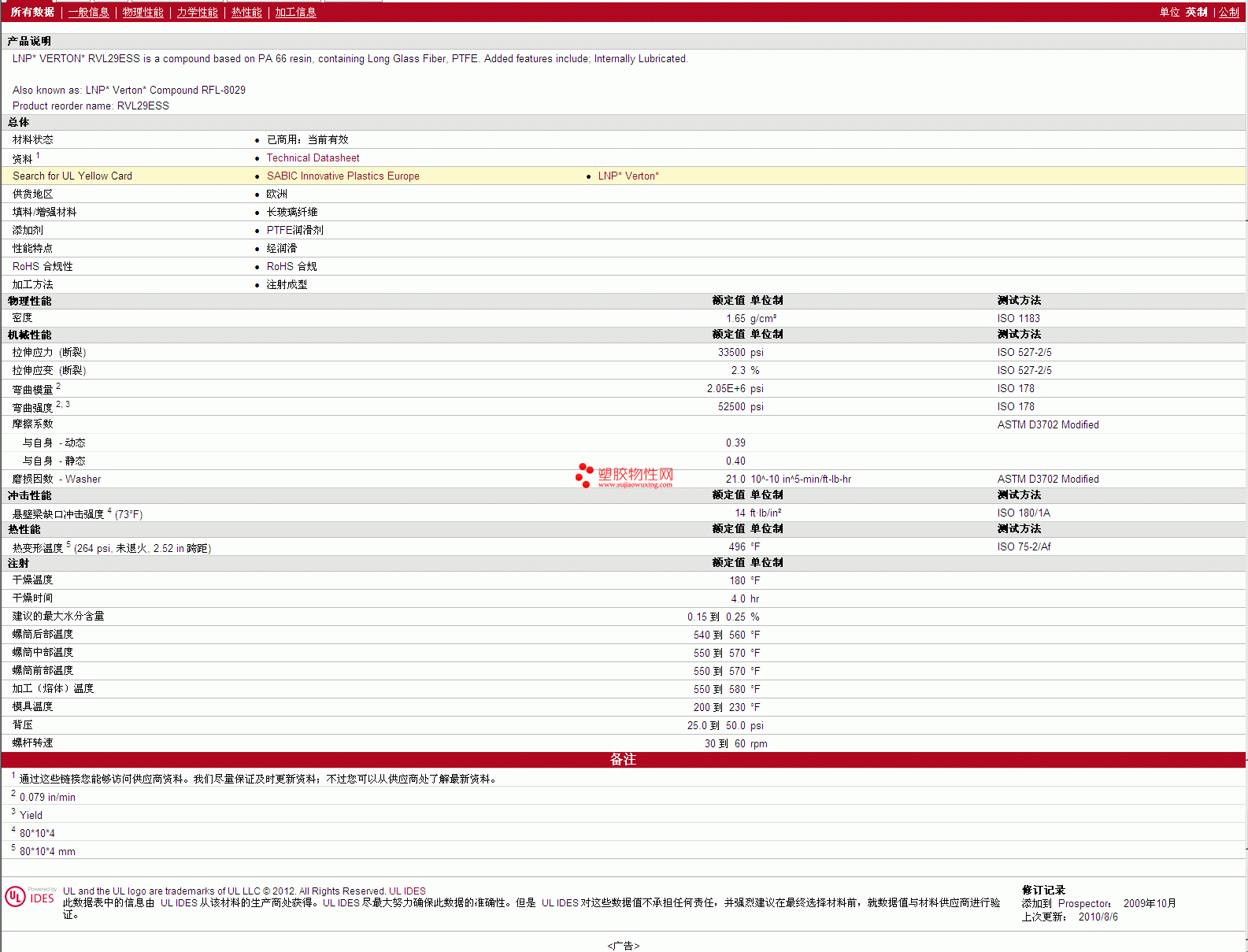Viewport: 1248px width, 952px height.
Task: Click the PTFE润滑剂 additive entry
Action: pyautogui.click(x=294, y=230)
